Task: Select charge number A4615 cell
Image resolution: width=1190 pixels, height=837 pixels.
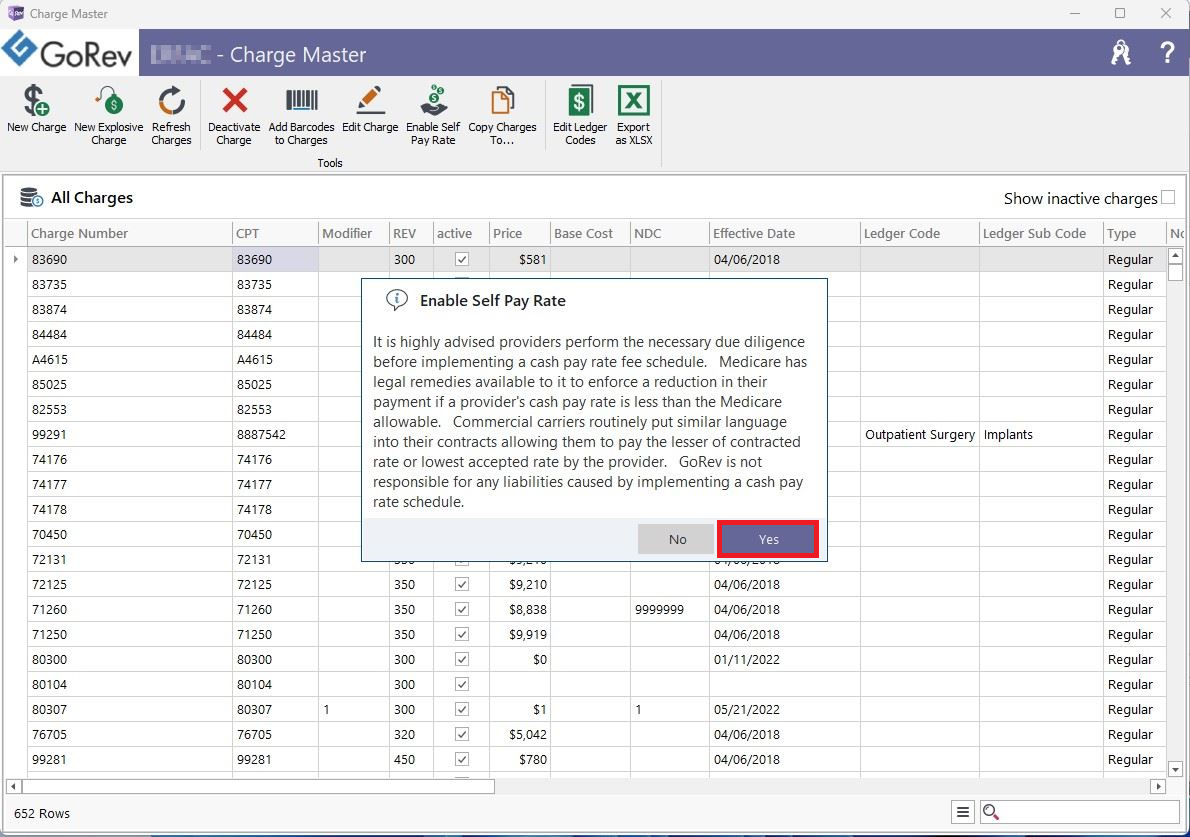Action: (130, 359)
